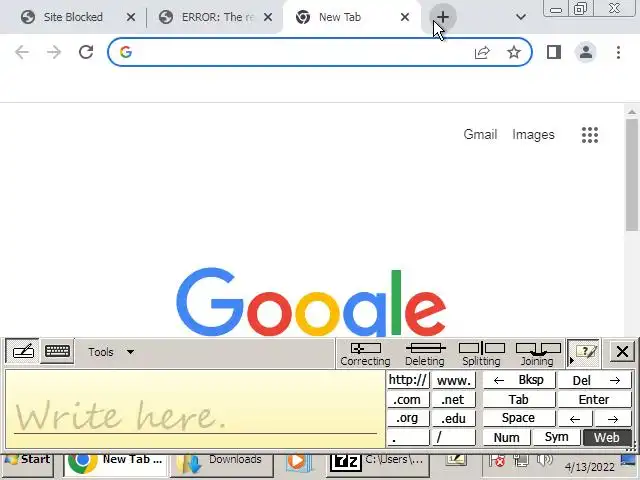Show the Splitting gesture demo
Screen dimensions: 640x480
coord(482,354)
